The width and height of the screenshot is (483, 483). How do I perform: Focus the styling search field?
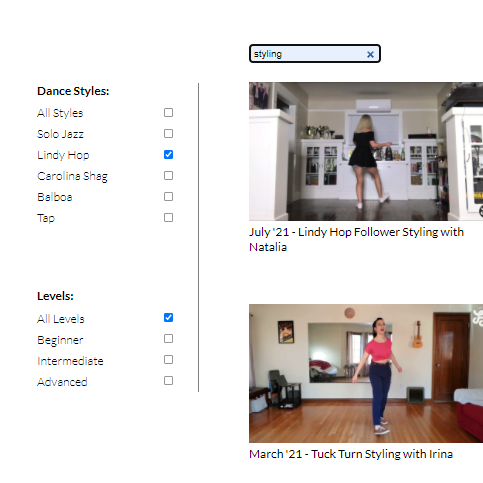pos(308,54)
